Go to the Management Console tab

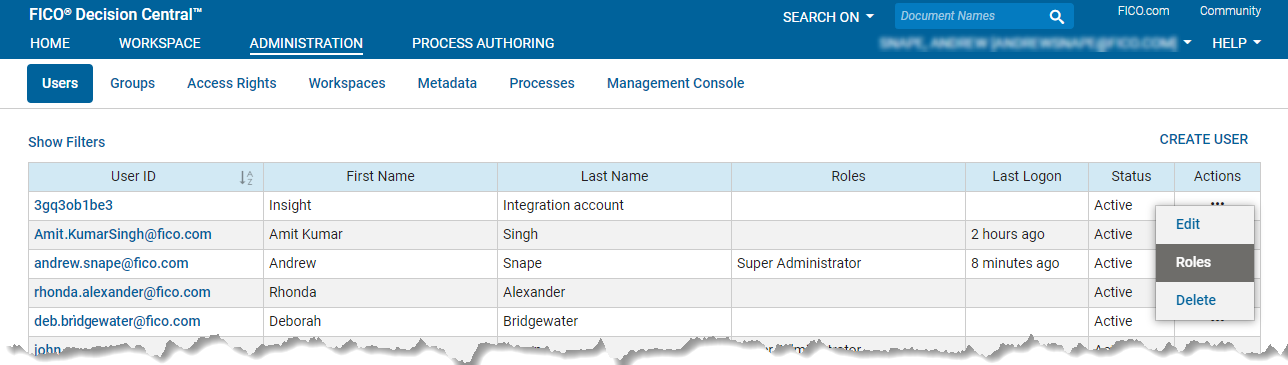coord(676,84)
